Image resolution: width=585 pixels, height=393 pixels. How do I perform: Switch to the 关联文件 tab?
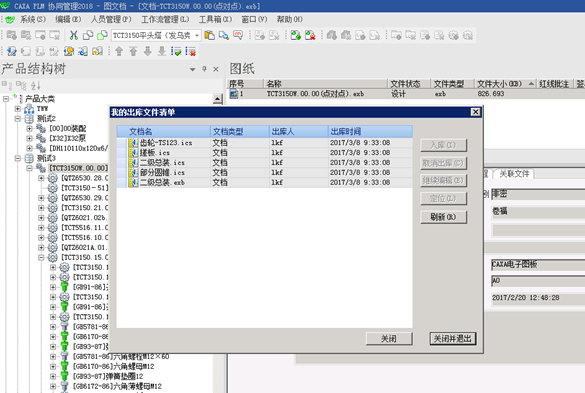tap(514, 174)
